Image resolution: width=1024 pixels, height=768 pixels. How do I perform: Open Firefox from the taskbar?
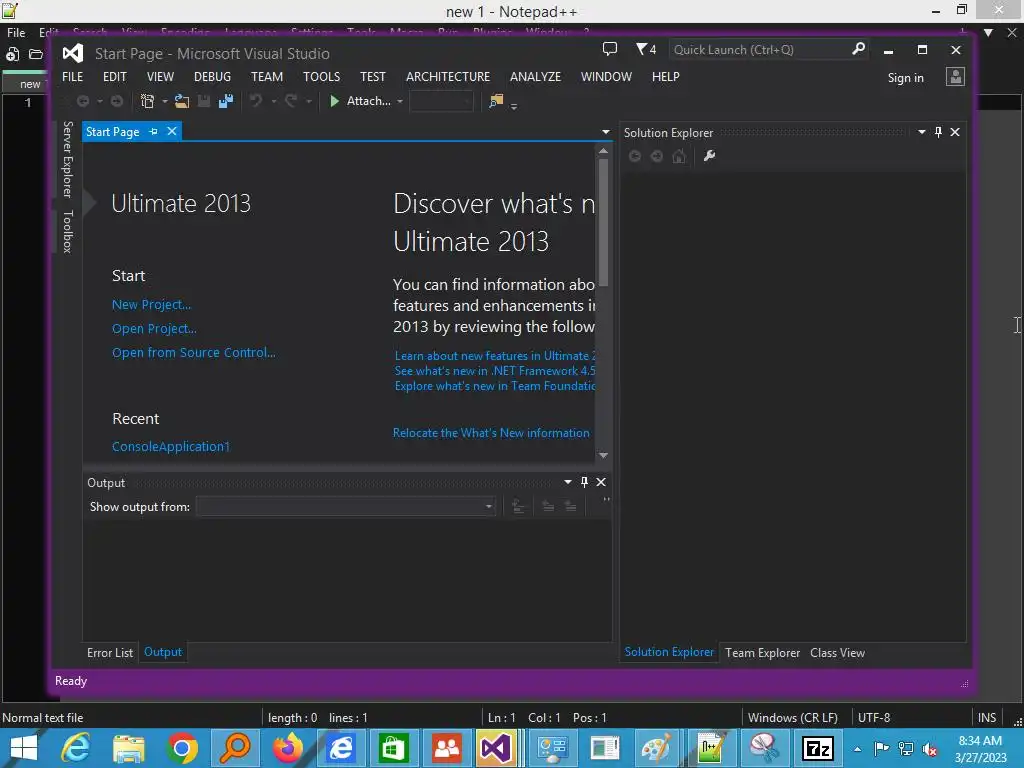click(x=288, y=748)
